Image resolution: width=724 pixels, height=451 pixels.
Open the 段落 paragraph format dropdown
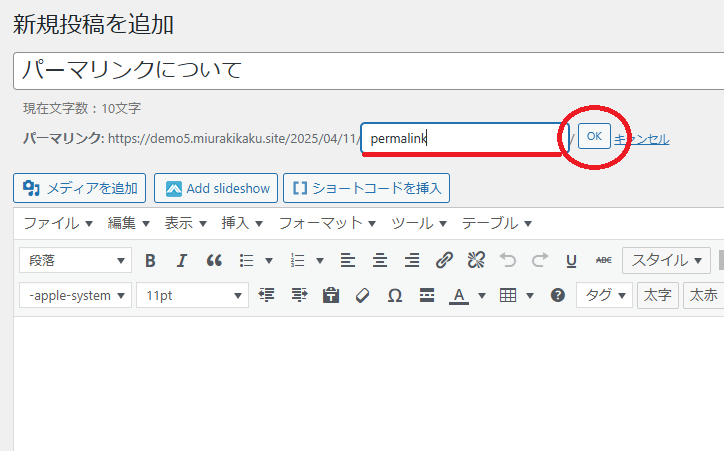[75, 261]
